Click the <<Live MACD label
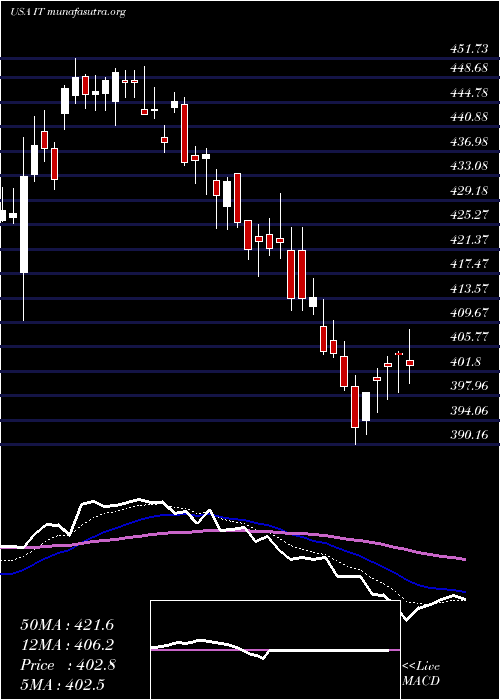This screenshot has width=500, height=700. (x=421, y=674)
